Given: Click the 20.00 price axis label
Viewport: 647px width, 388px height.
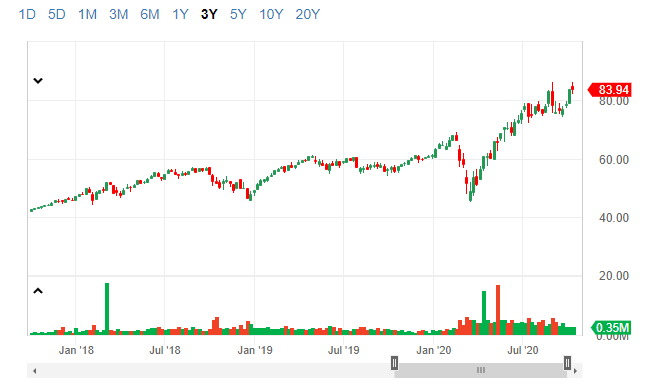Looking at the screenshot, I should tap(614, 276).
